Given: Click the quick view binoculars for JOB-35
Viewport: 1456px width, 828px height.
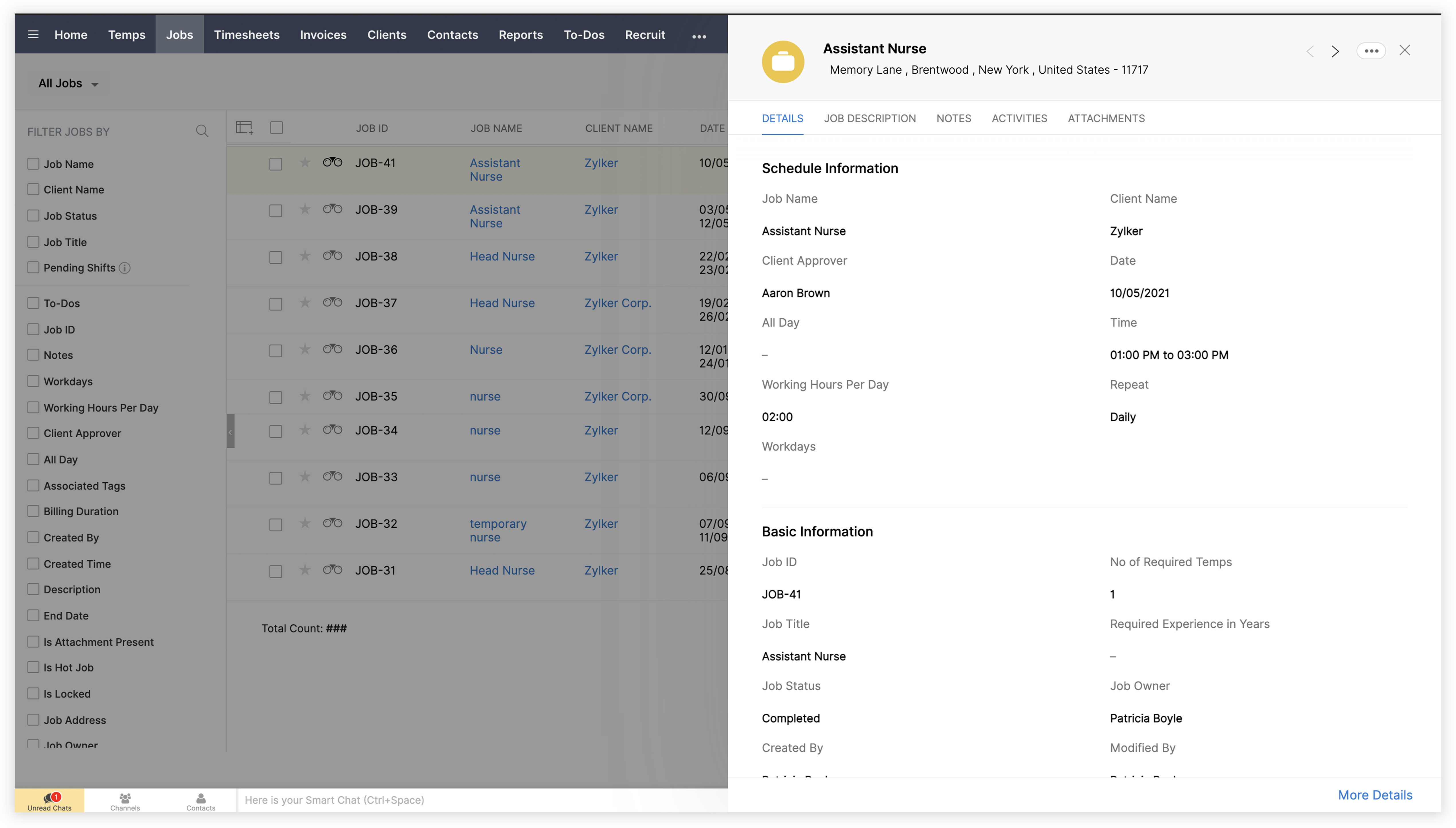Looking at the screenshot, I should click(333, 396).
